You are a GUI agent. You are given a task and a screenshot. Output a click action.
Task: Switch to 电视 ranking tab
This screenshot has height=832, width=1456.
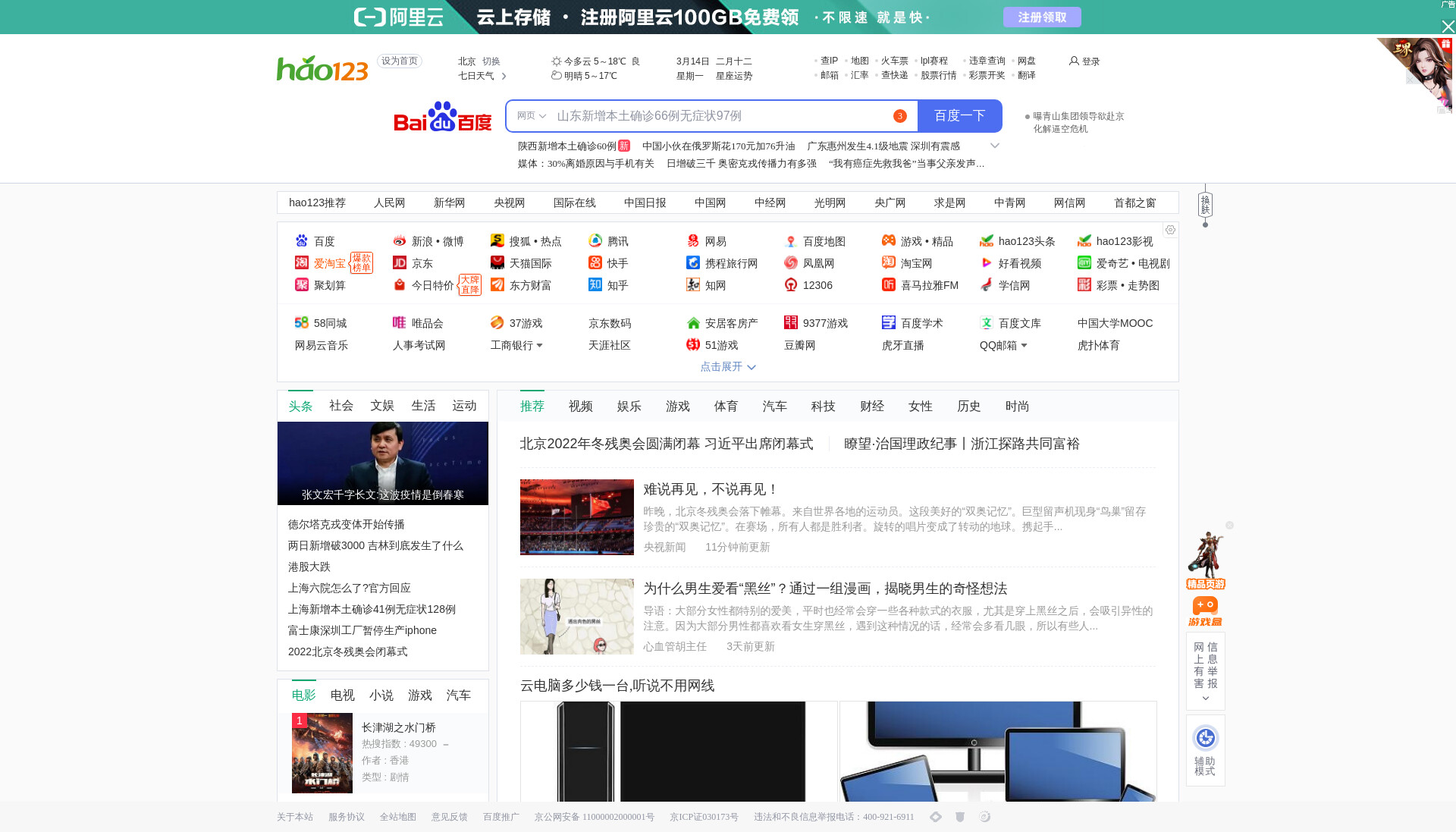tap(343, 695)
